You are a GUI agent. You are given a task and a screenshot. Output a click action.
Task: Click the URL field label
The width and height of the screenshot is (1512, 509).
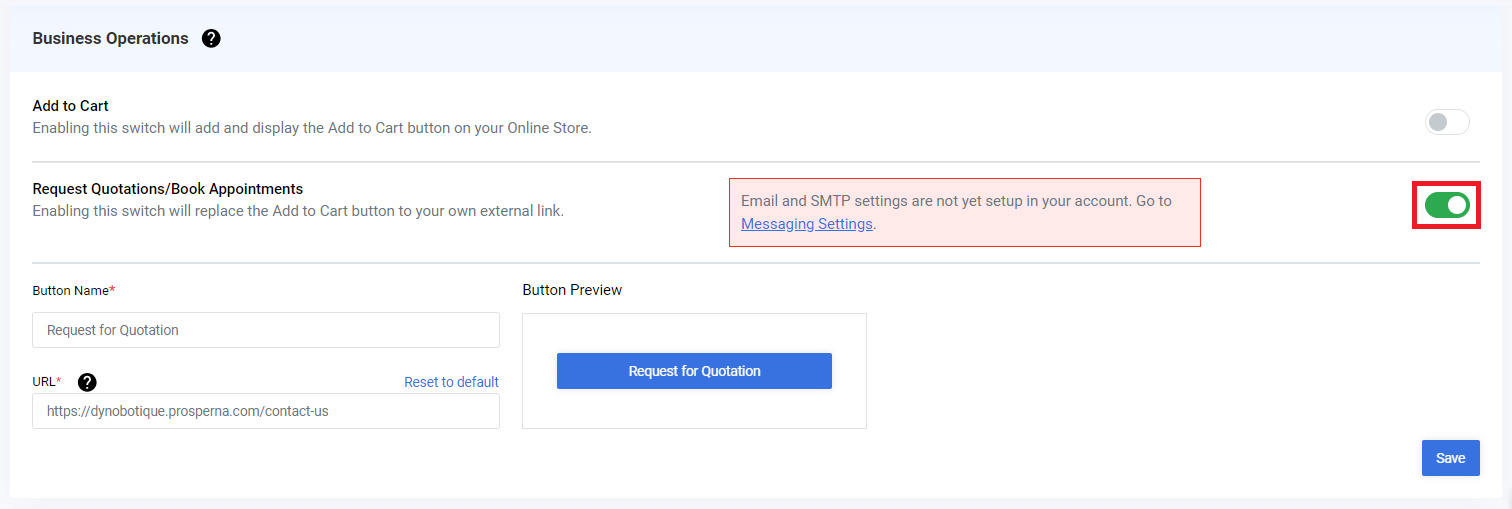[47, 382]
